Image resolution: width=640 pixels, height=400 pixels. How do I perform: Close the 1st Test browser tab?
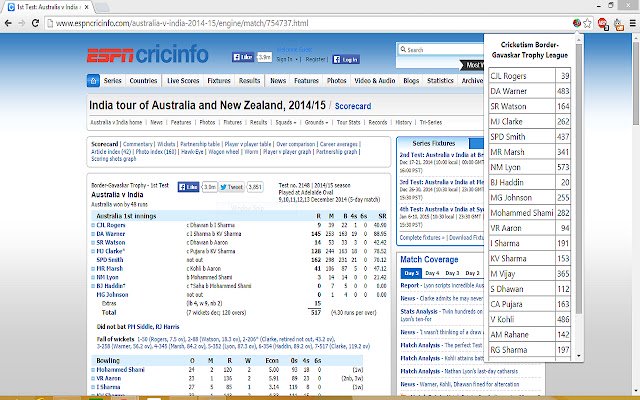87,7
